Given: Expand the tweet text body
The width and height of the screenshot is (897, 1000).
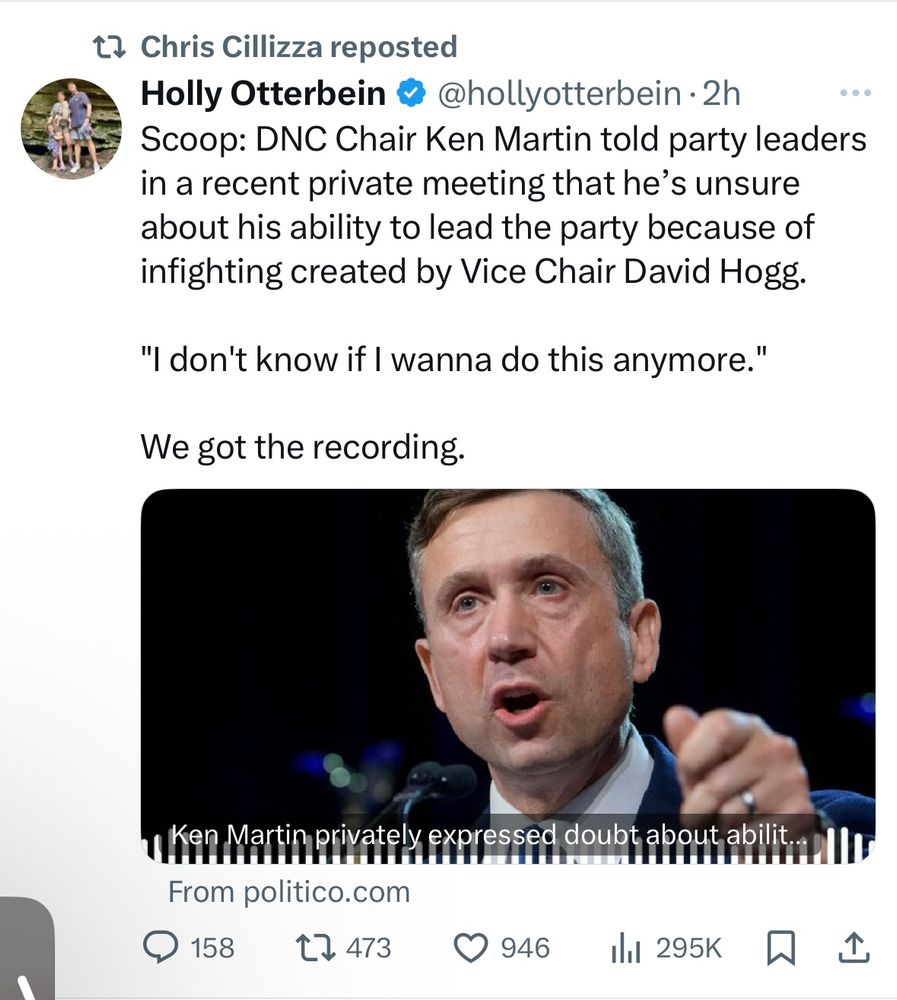Looking at the screenshot, I should [x=504, y=293].
